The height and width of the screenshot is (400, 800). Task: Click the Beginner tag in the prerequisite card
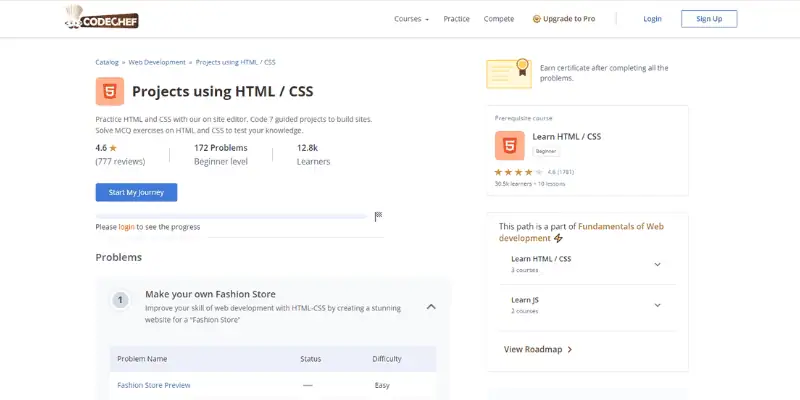coord(546,152)
